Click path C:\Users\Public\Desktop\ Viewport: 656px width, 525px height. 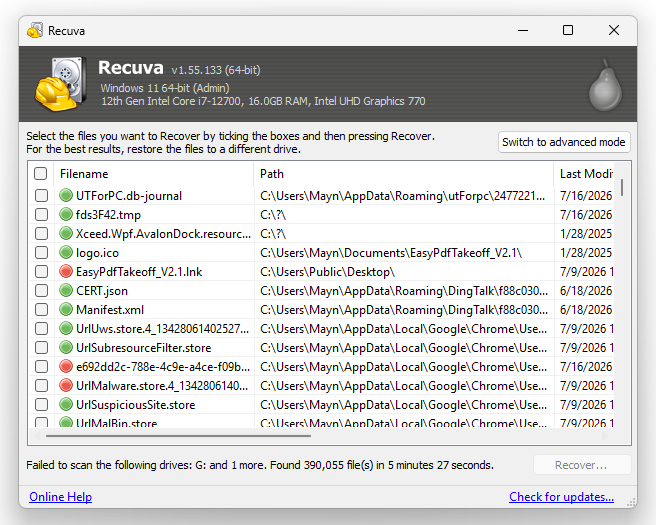(327, 271)
